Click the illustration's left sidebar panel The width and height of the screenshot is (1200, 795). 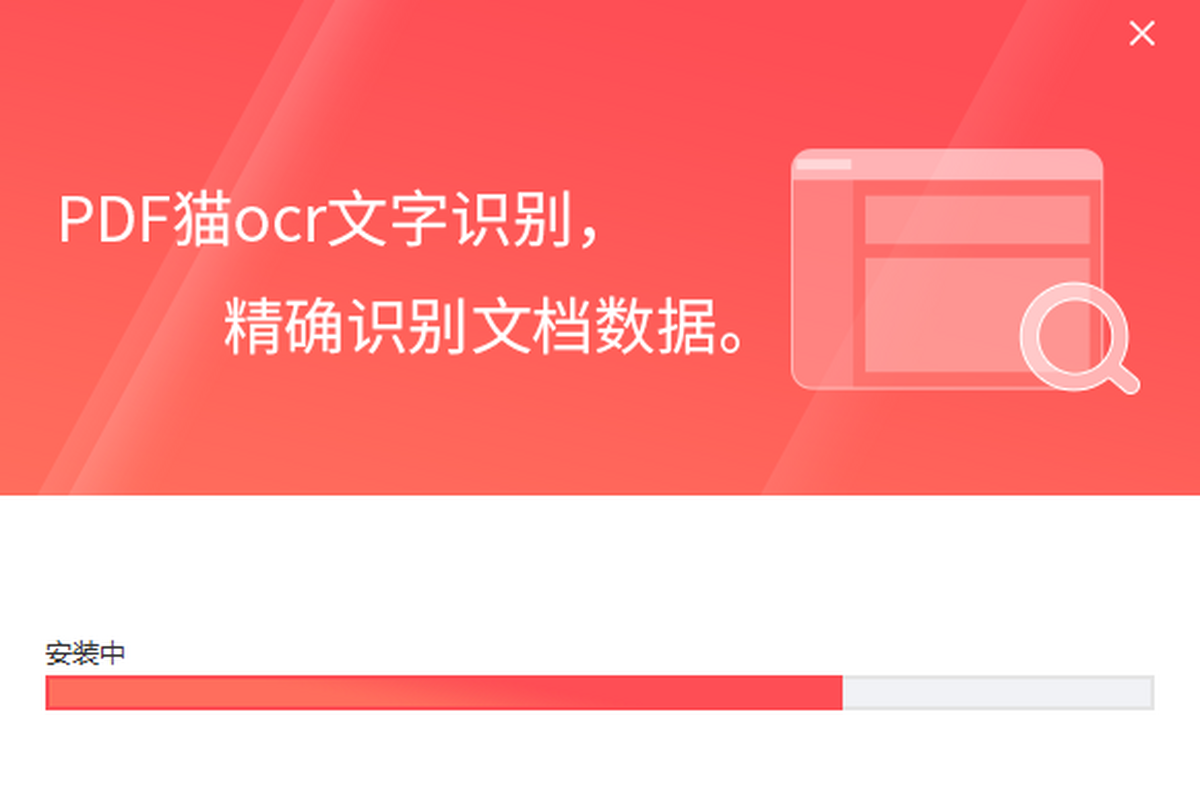pyautogui.click(x=822, y=284)
